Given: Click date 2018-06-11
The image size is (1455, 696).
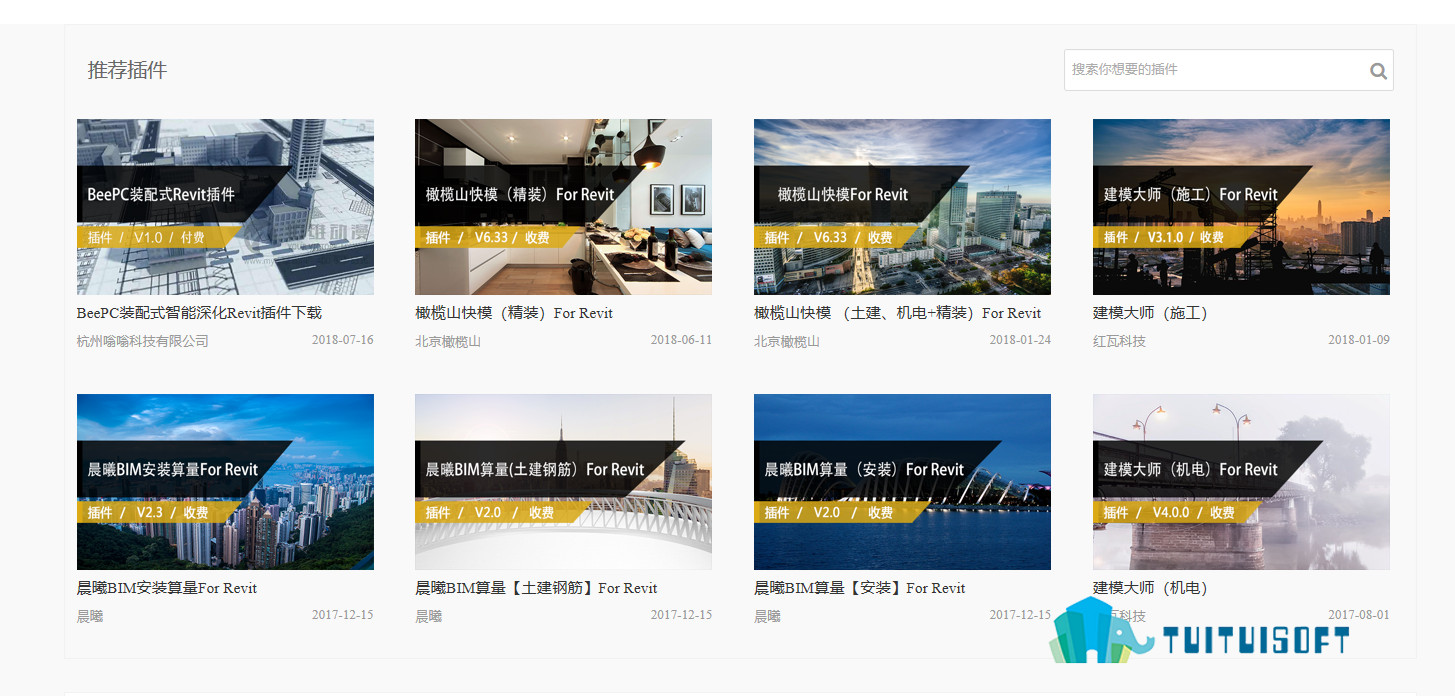Looking at the screenshot, I should click(681, 340).
